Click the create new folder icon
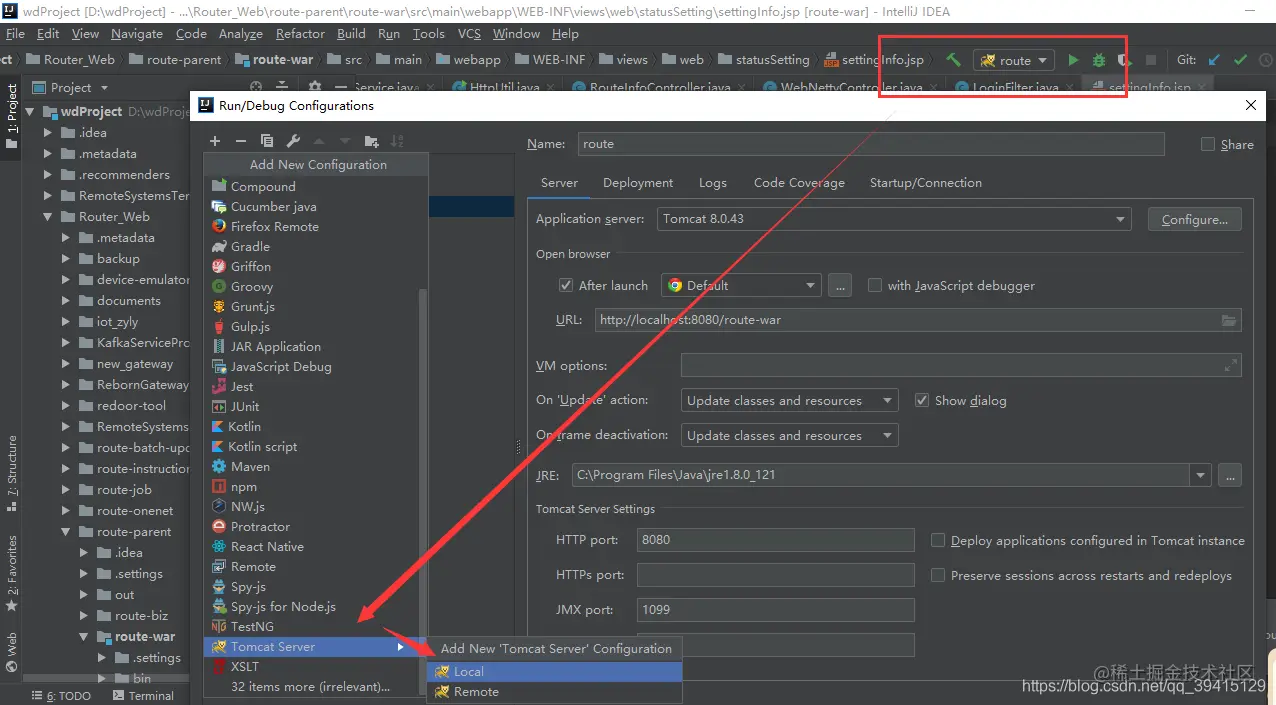Image resolution: width=1276 pixels, height=705 pixels. (x=371, y=141)
